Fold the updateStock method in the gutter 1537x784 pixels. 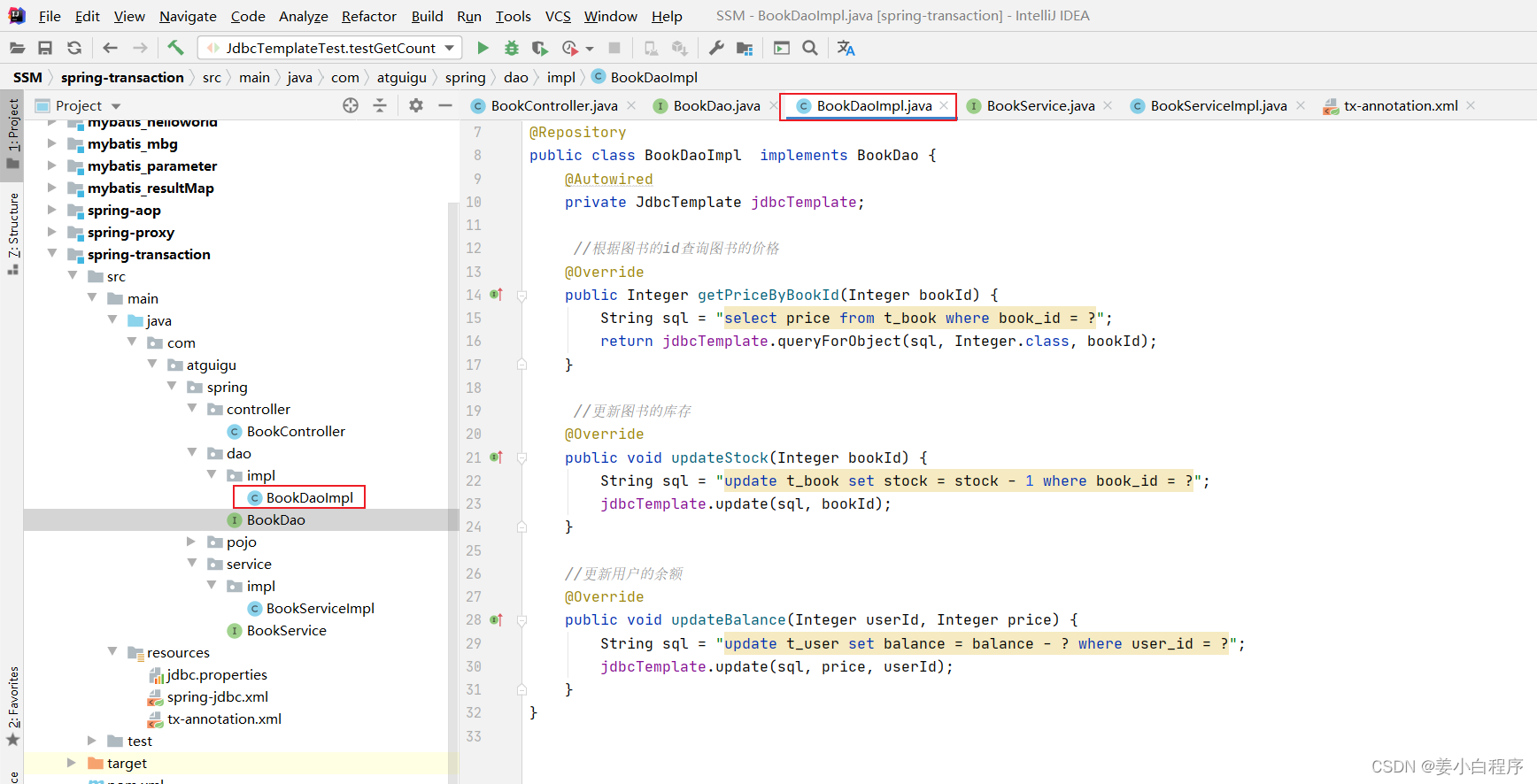[521, 458]
